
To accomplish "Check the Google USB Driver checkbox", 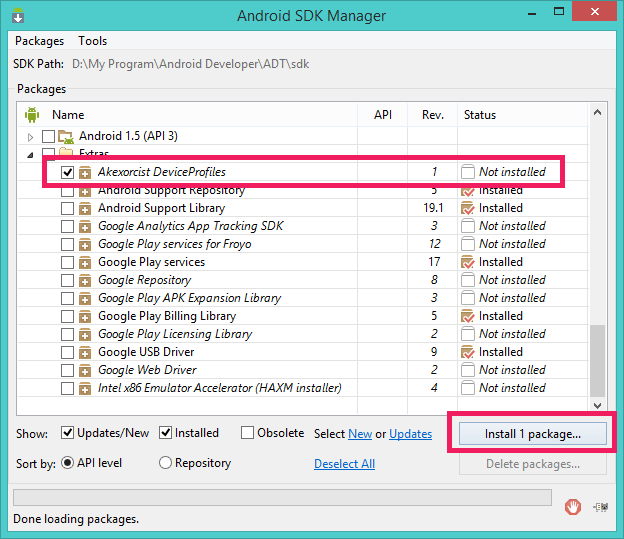I will point(67,352).
